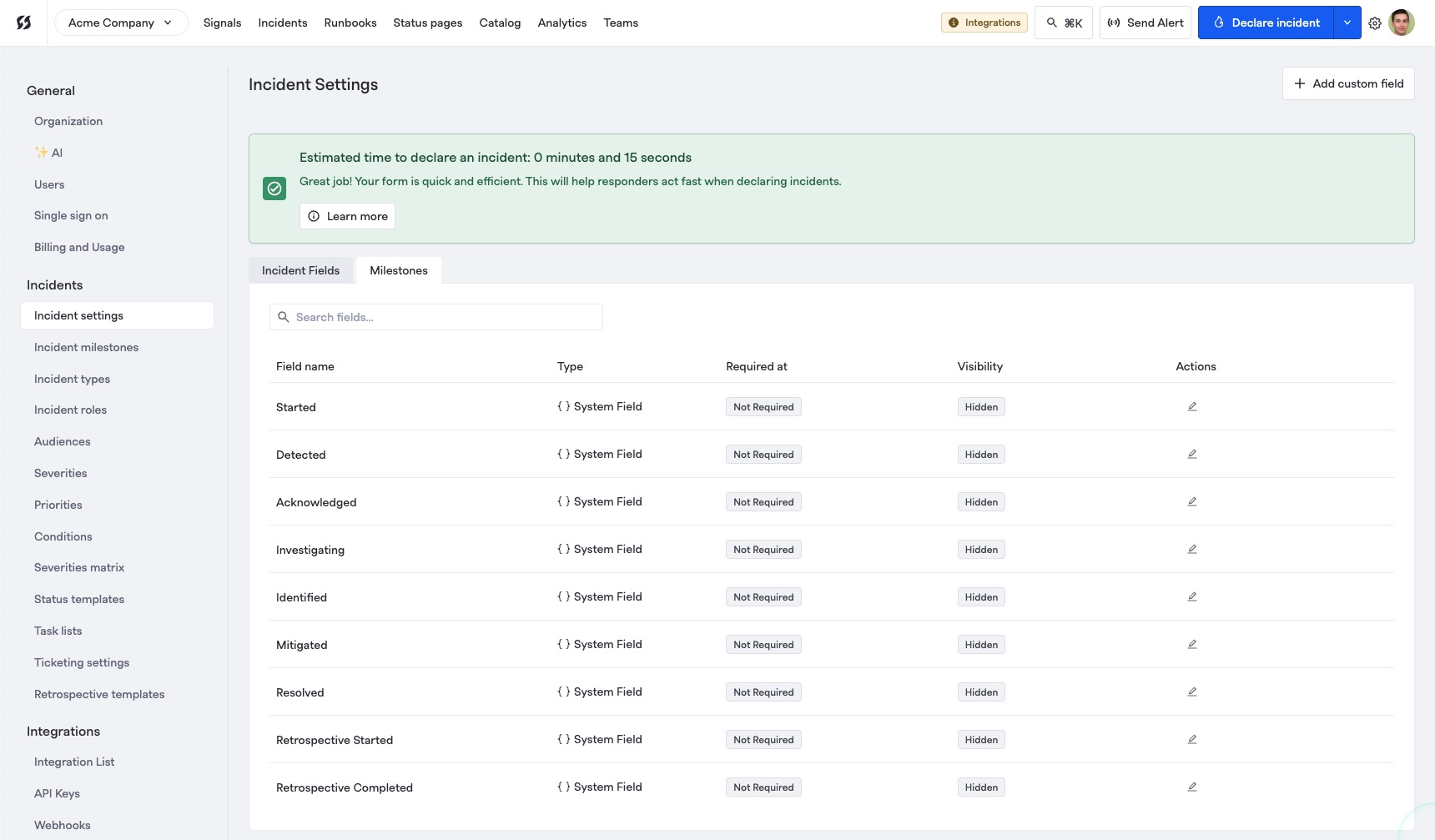Viewport: 1435px width, 840px height.
Task: Click the Type column header
Action: pyautogui.click(x=570, y=366)
